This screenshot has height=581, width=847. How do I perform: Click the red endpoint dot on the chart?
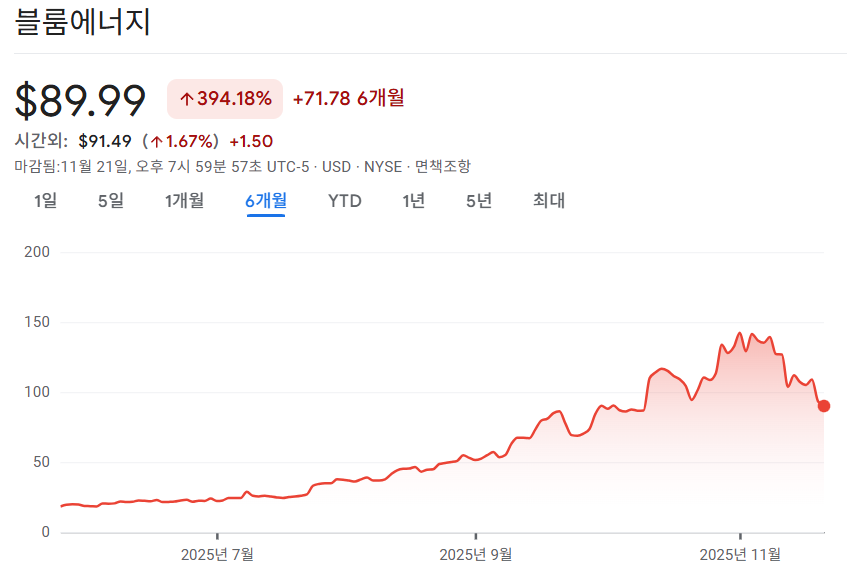tap(824, 406)
